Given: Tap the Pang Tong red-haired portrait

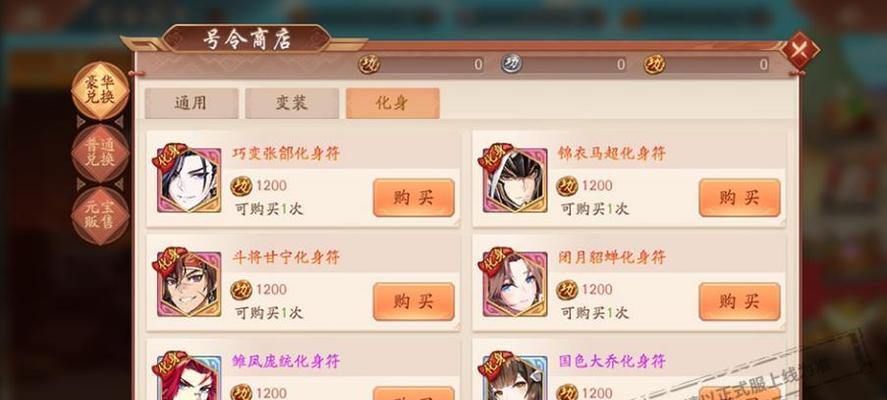Looking at the screenshot, I should 189,378.
